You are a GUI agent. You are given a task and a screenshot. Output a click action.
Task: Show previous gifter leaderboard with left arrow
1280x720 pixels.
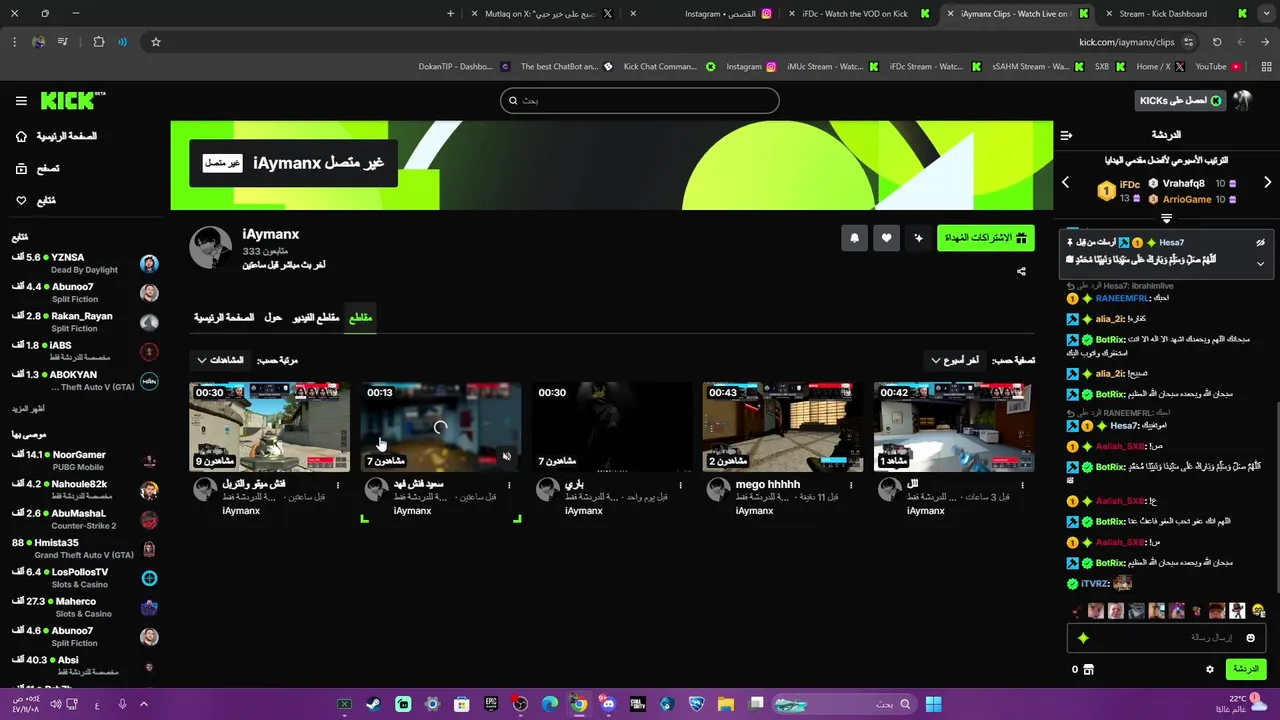[1065, 182]
